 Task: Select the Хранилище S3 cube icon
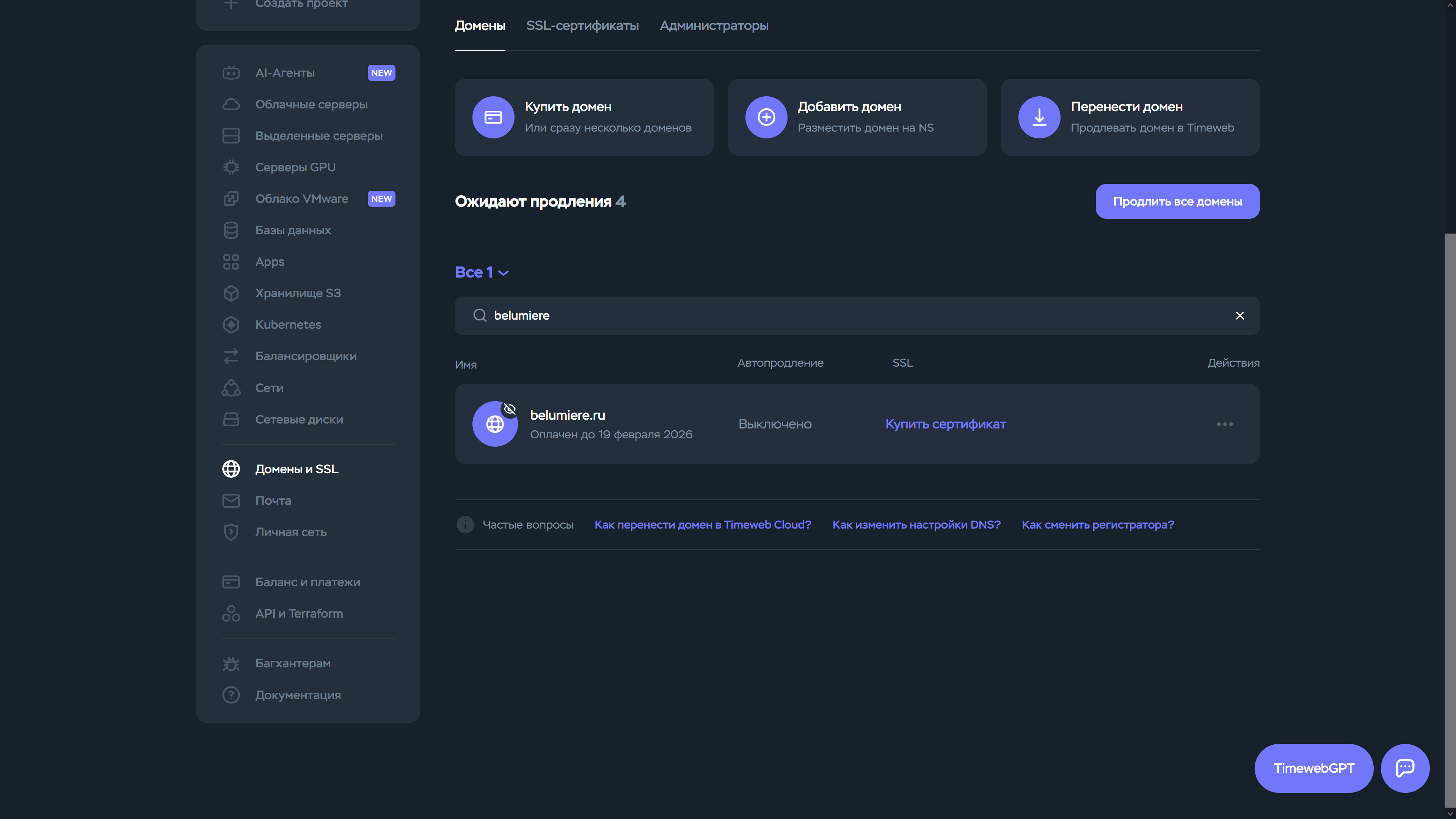[x=231, y=293]
